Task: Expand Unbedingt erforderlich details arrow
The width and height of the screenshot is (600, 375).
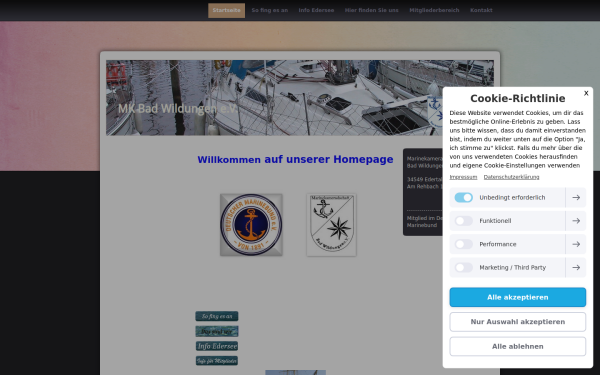Action: pos(576,197)
